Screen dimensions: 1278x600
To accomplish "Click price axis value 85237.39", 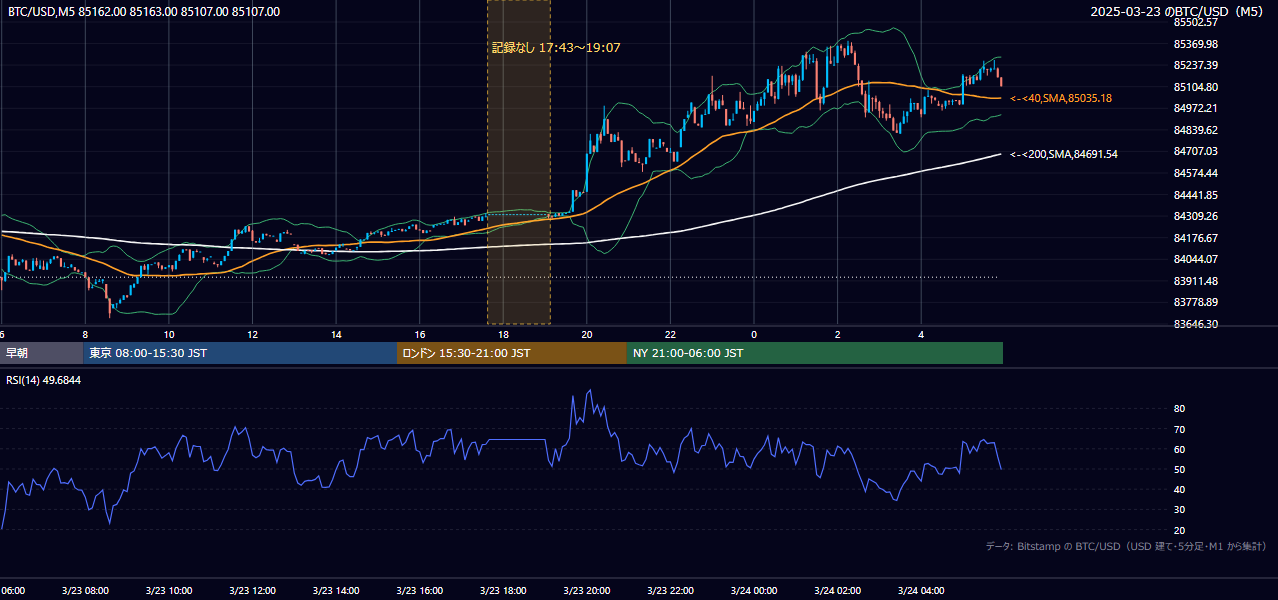I will [1195, 65].
